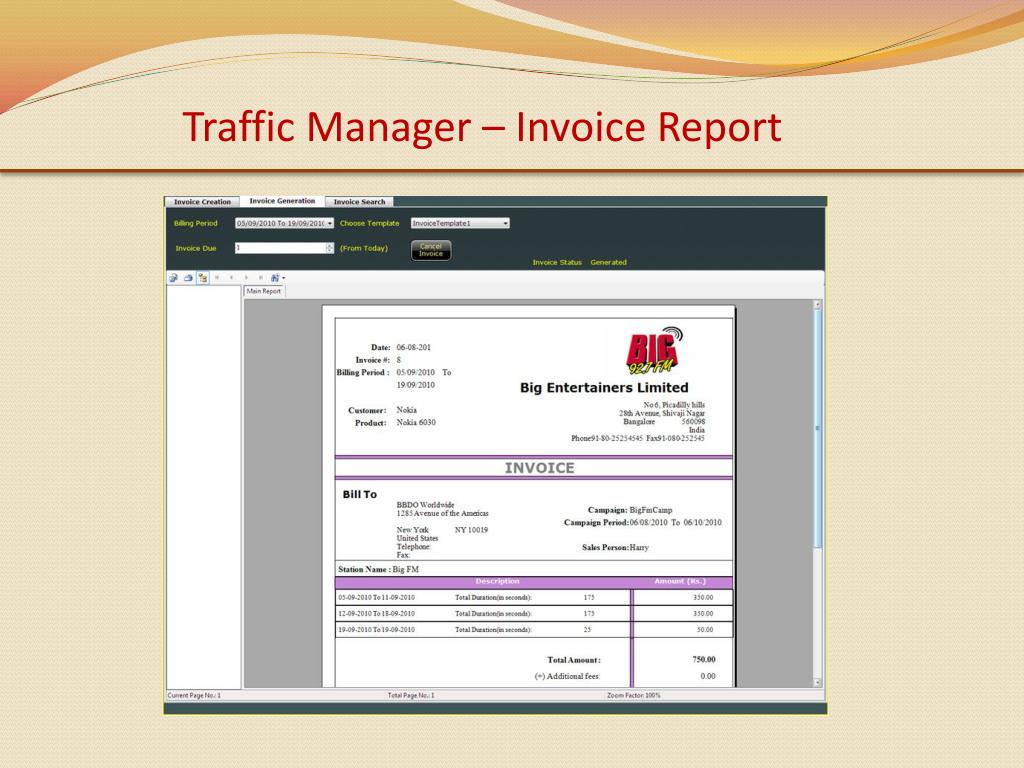
Task: Click the 'Invoice Due' form label
Action: pos(196,248)
